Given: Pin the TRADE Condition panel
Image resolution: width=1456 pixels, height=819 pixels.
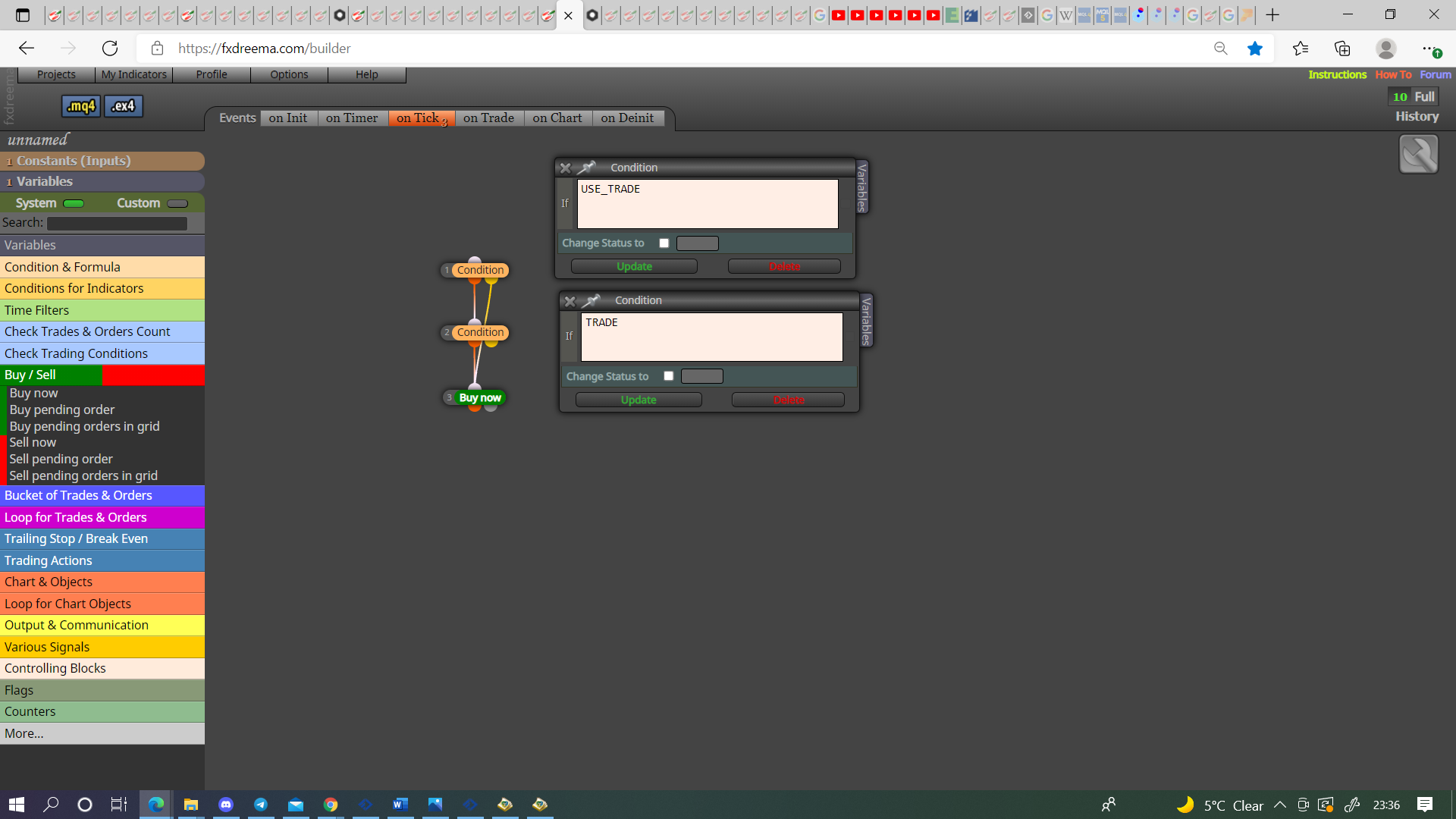Looking at the screenshot, I should click(x=591, y=301).
